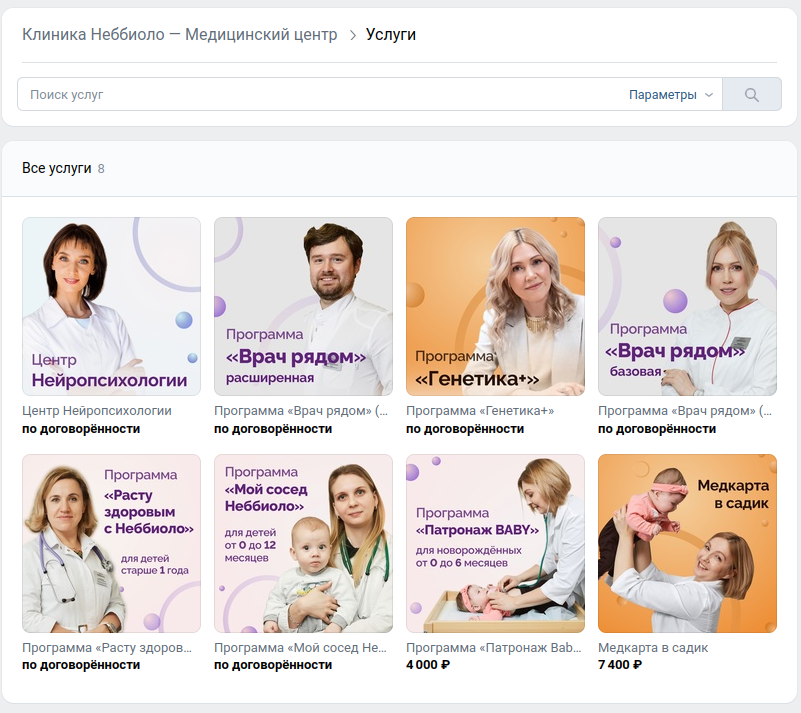Click the Программа «Мой сосед Не... title link
This screenshot has height=713, width=801.
point(300,648)
